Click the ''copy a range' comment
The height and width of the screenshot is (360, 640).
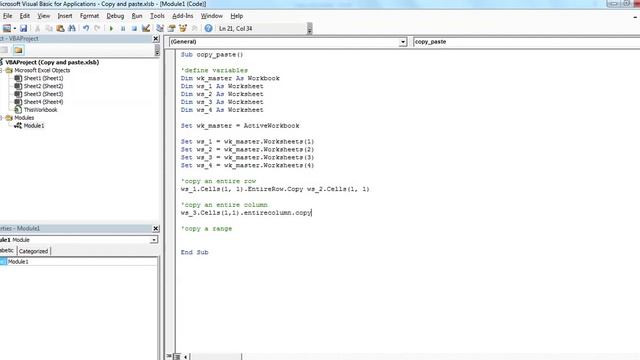coord(207,229)
